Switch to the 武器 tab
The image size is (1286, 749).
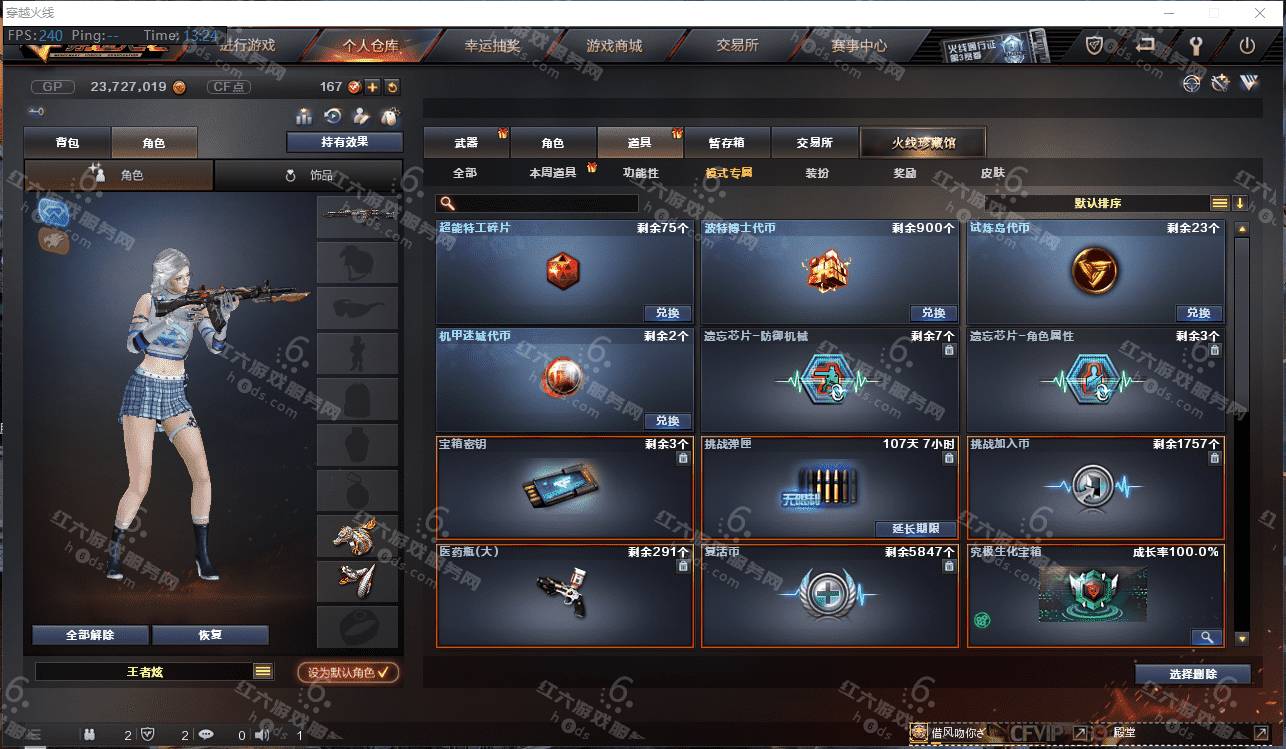(466, 143)
